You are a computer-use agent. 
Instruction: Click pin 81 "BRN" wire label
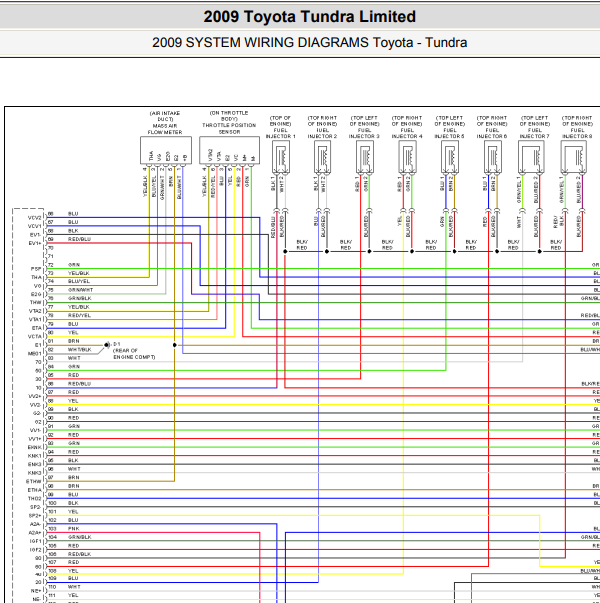click(x=73, y=341)
